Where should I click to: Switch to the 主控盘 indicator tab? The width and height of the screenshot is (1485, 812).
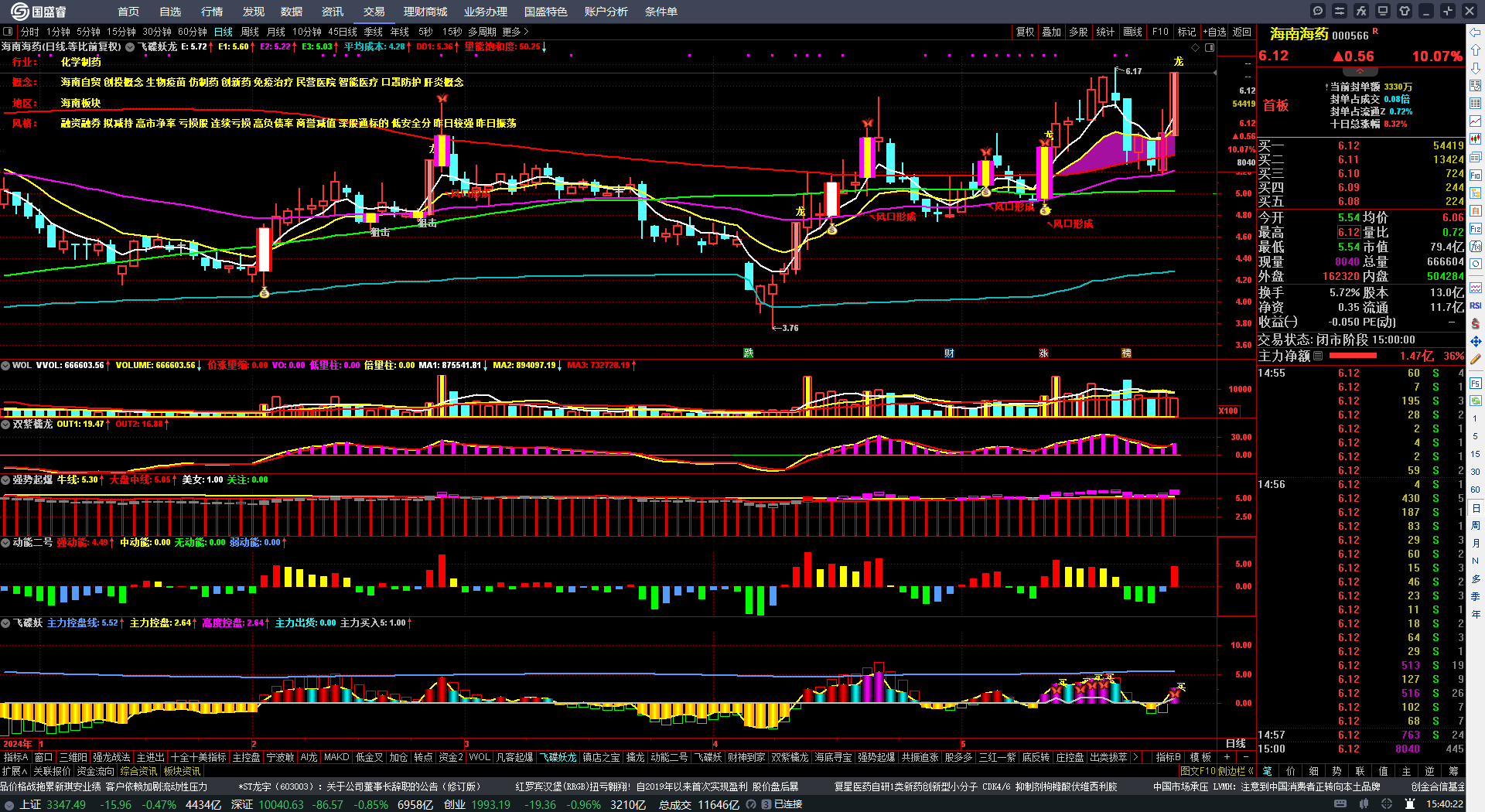(247, 757)
